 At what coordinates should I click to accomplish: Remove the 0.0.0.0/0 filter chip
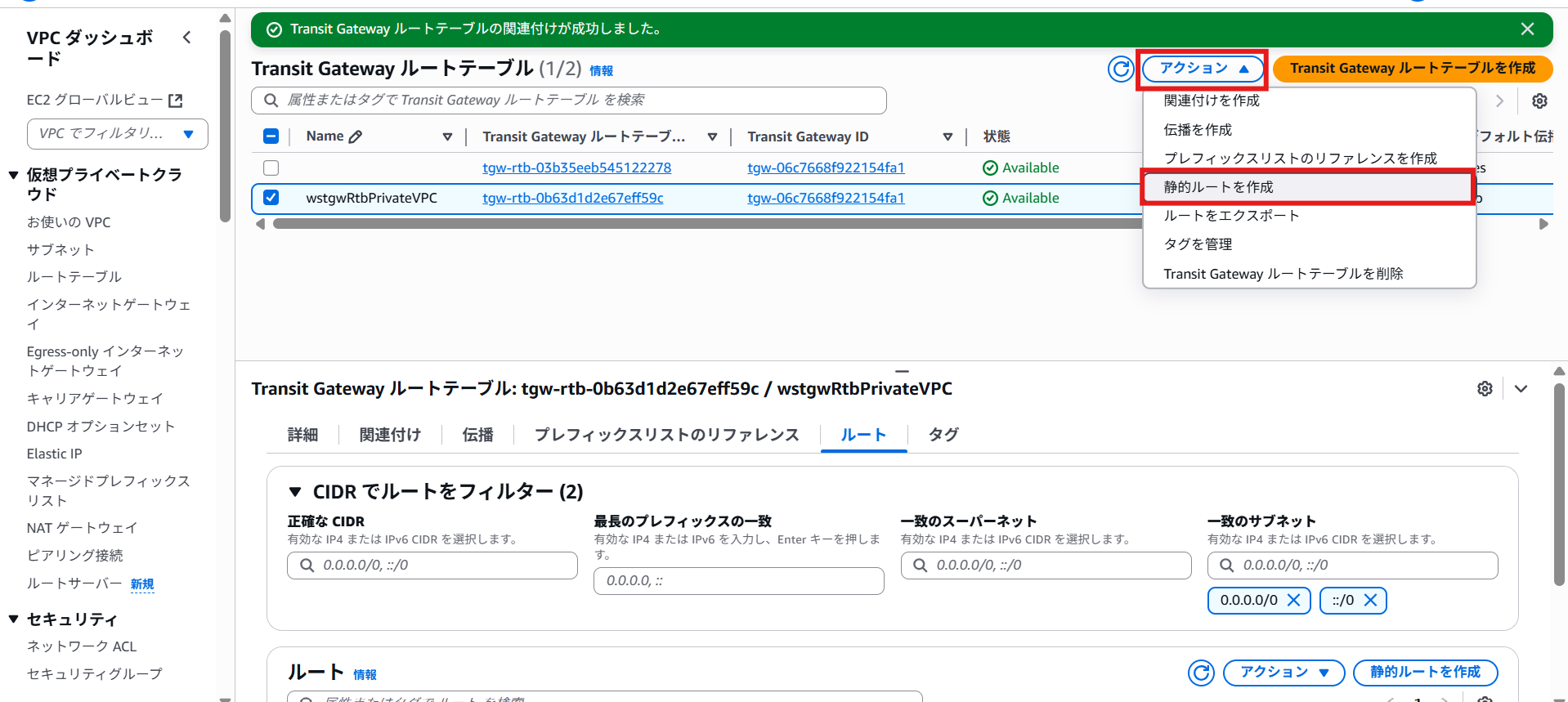click(x=1293, y=600)
